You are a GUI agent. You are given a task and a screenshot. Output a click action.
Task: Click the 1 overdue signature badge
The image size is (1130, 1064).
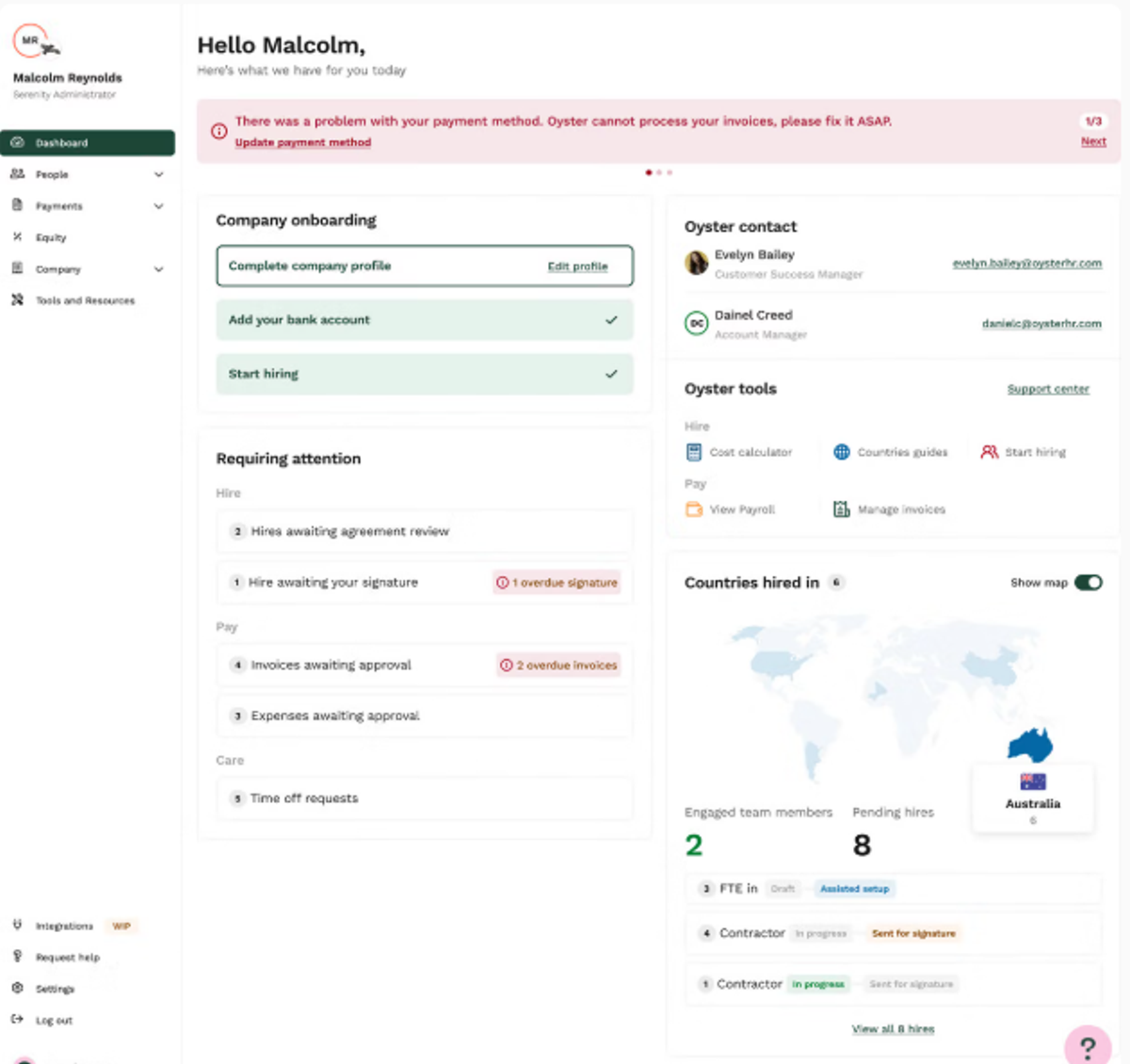point(557,582)
